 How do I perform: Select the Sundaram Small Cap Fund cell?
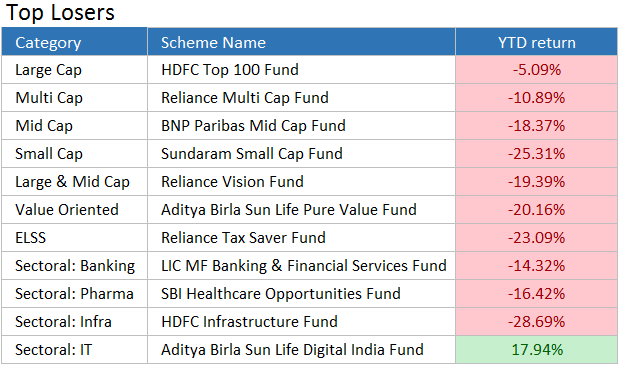pos(301,153)
